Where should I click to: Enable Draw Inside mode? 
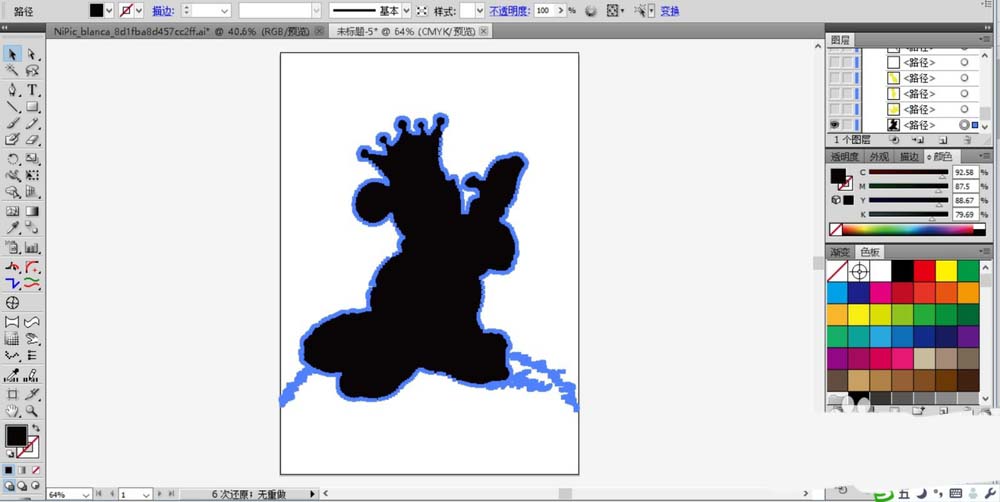(35, 485)
